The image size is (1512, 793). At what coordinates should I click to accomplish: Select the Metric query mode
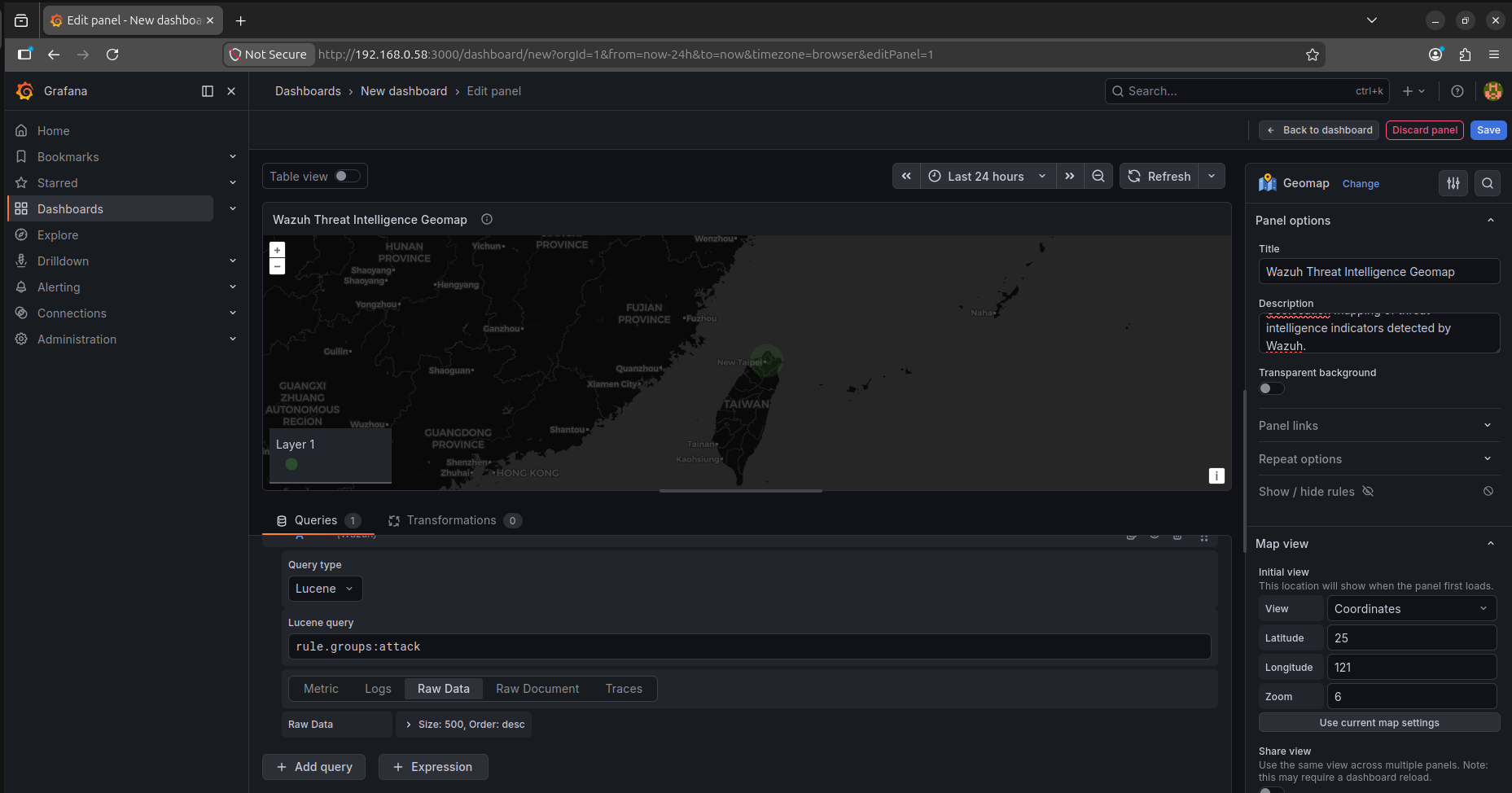click(x=321, y=689)
